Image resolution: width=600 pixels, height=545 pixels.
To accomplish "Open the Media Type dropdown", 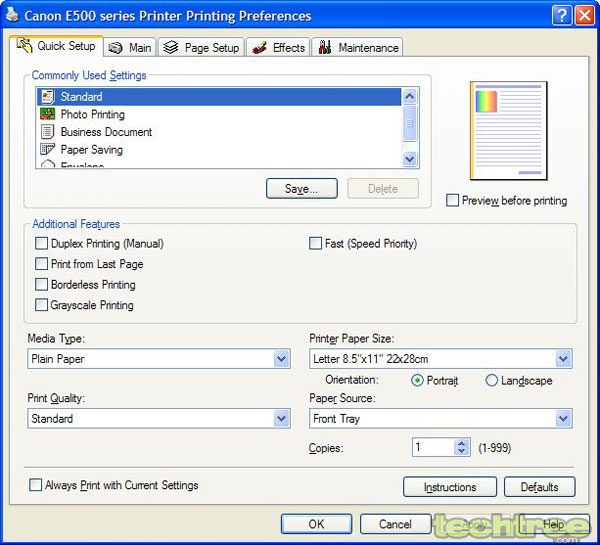I will pos(282,359).
